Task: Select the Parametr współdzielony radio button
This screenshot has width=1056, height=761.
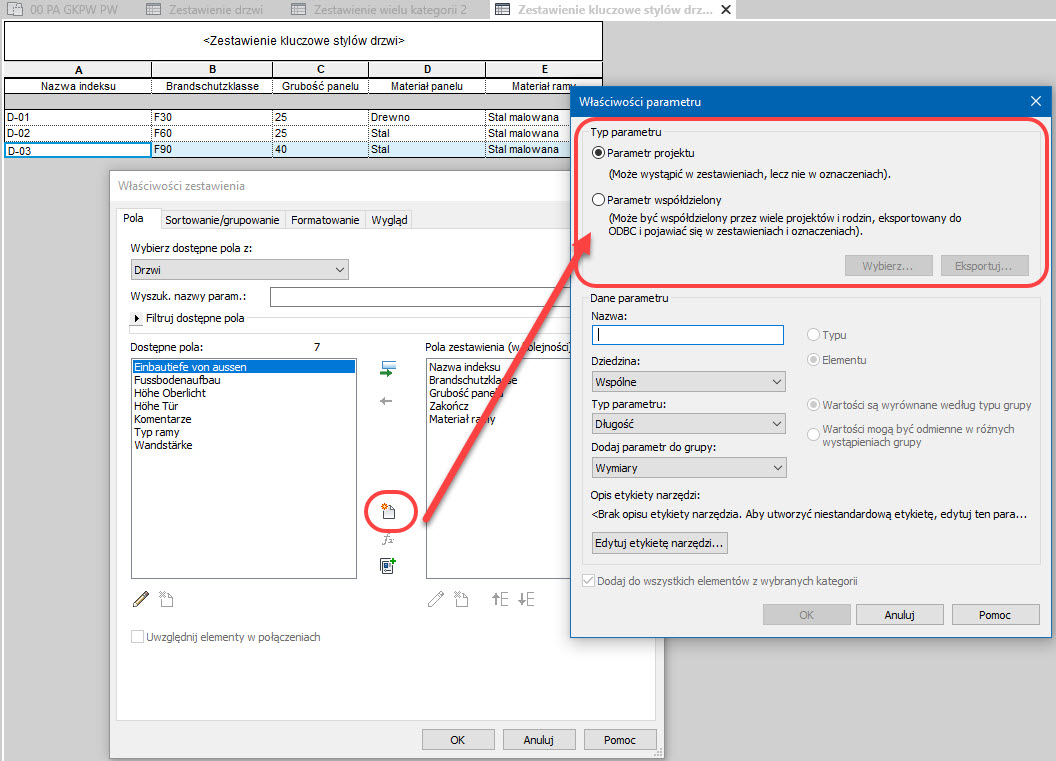Action: pos(599,200)
